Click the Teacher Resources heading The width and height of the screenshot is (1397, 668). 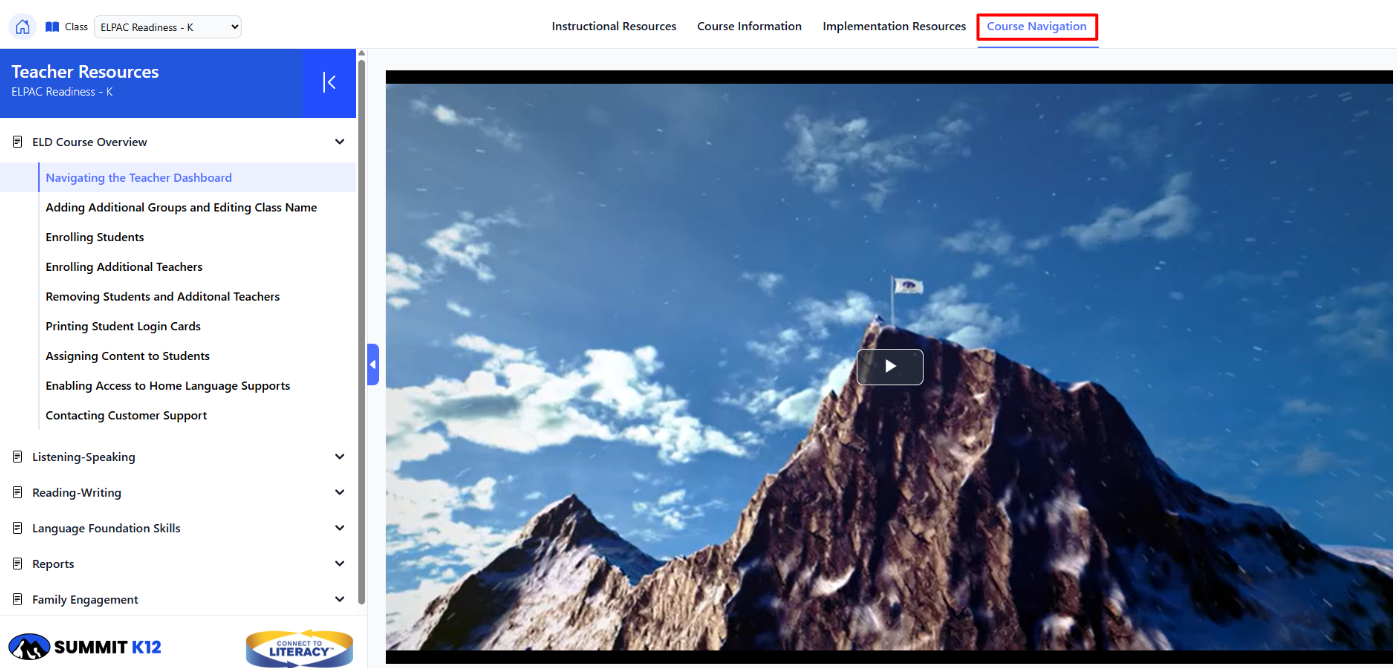coord(85,72)
